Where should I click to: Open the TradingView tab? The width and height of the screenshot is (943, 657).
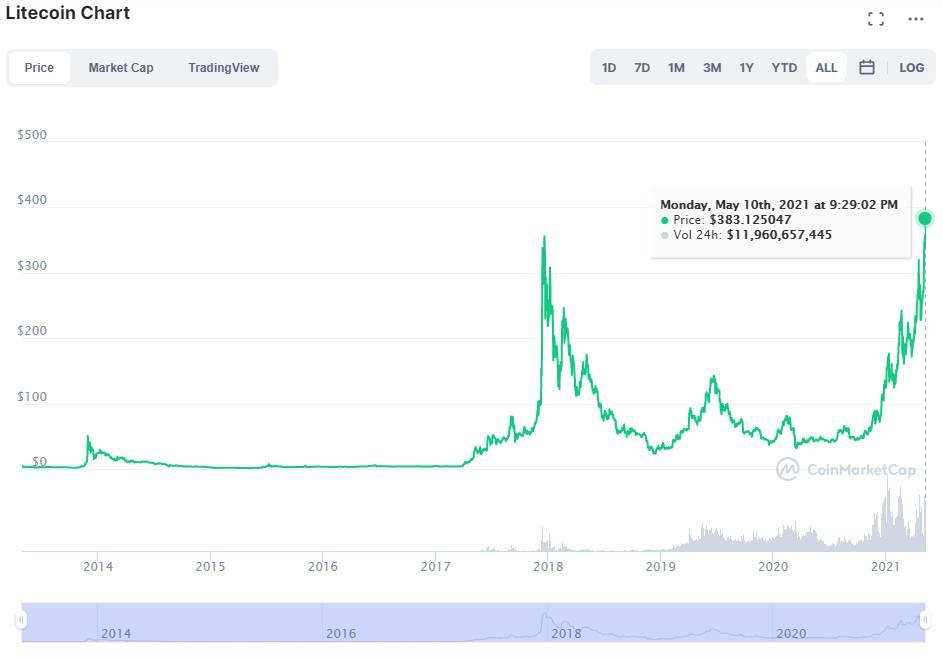(223, 68)
